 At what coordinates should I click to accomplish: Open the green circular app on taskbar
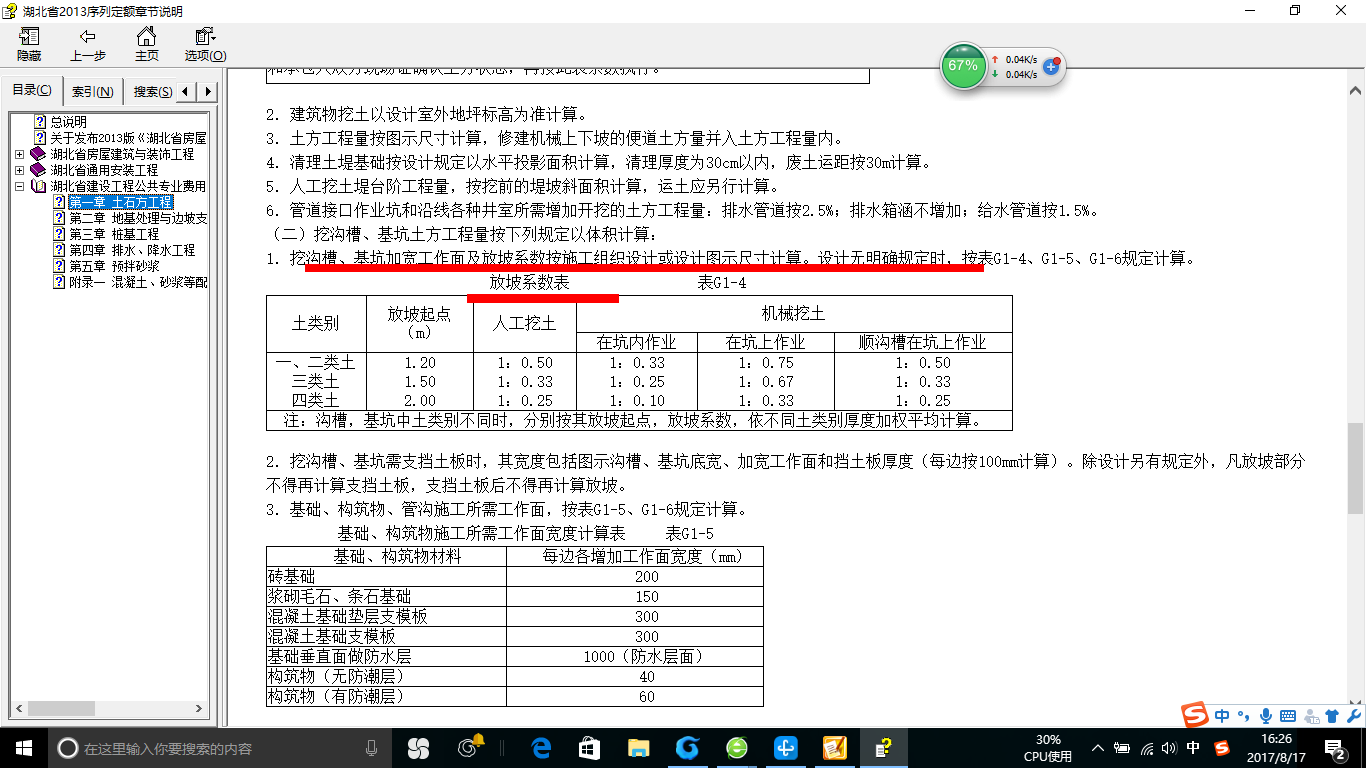point(736,748)
